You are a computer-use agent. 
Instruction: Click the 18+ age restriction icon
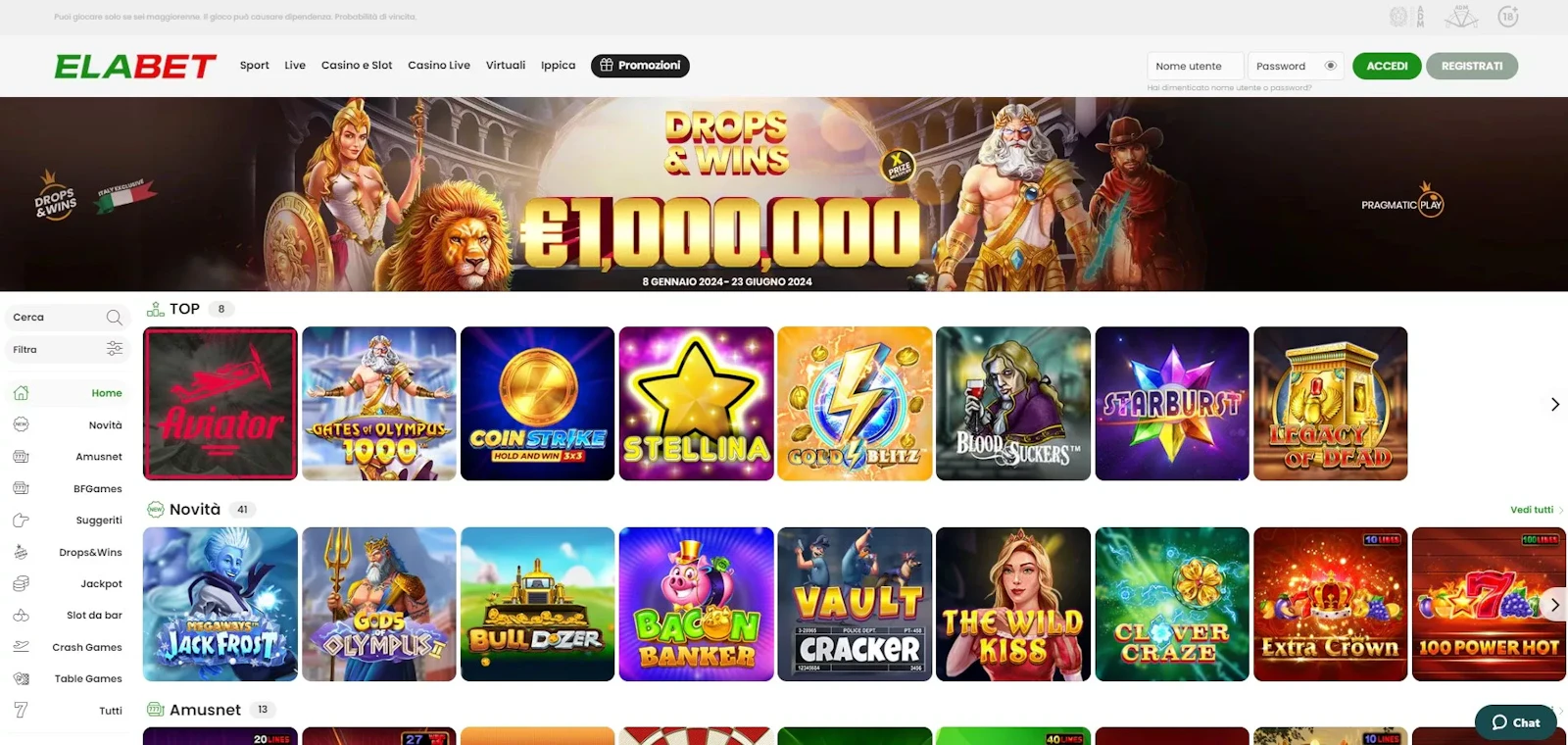coord(1508,16)
